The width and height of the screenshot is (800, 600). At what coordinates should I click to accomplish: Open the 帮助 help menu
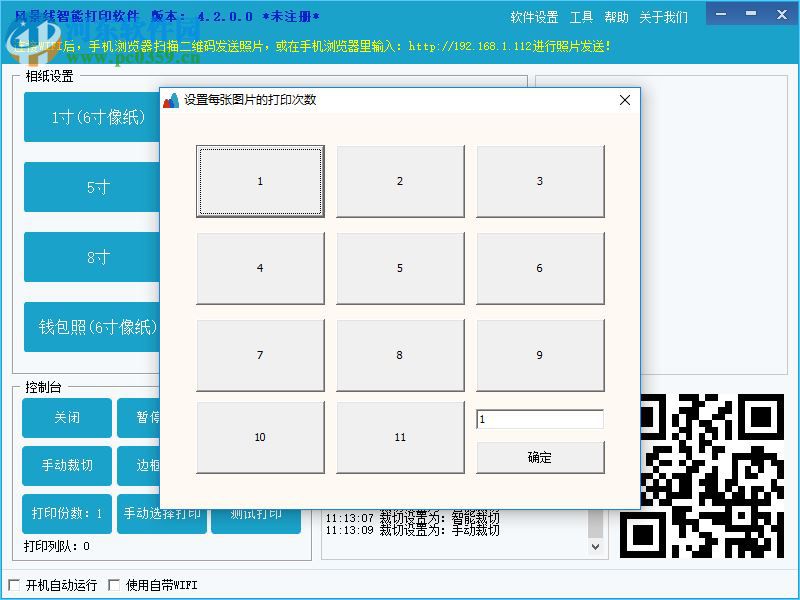(616, 16)
